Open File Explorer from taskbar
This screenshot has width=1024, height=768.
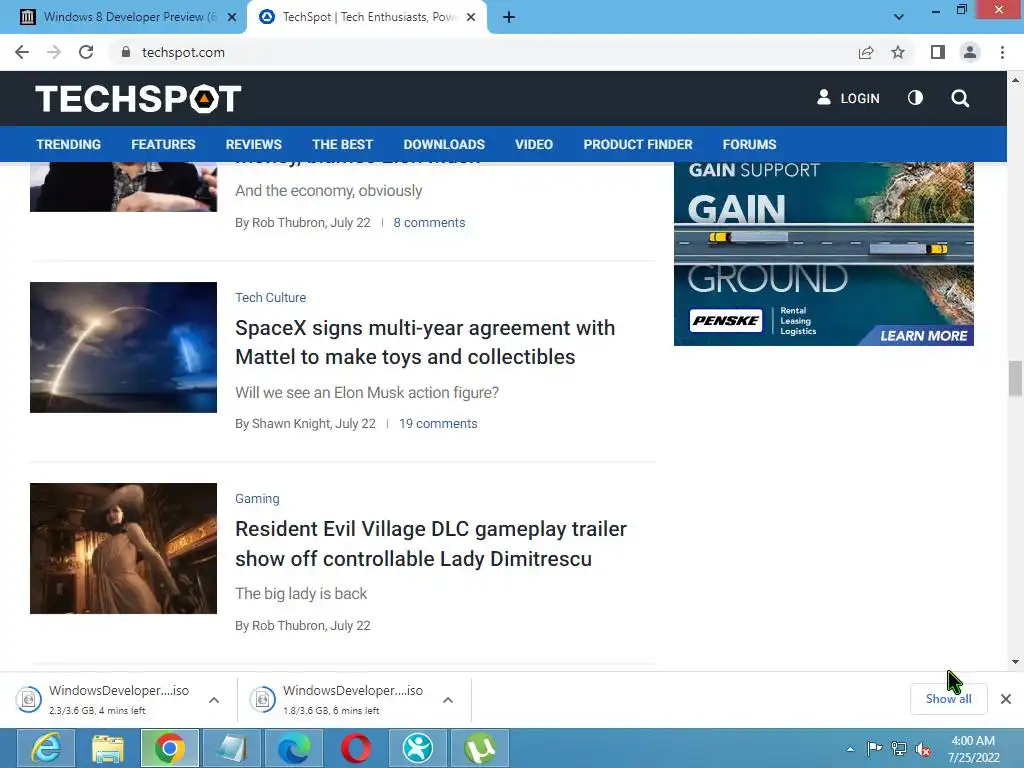(x=108, y=748)
